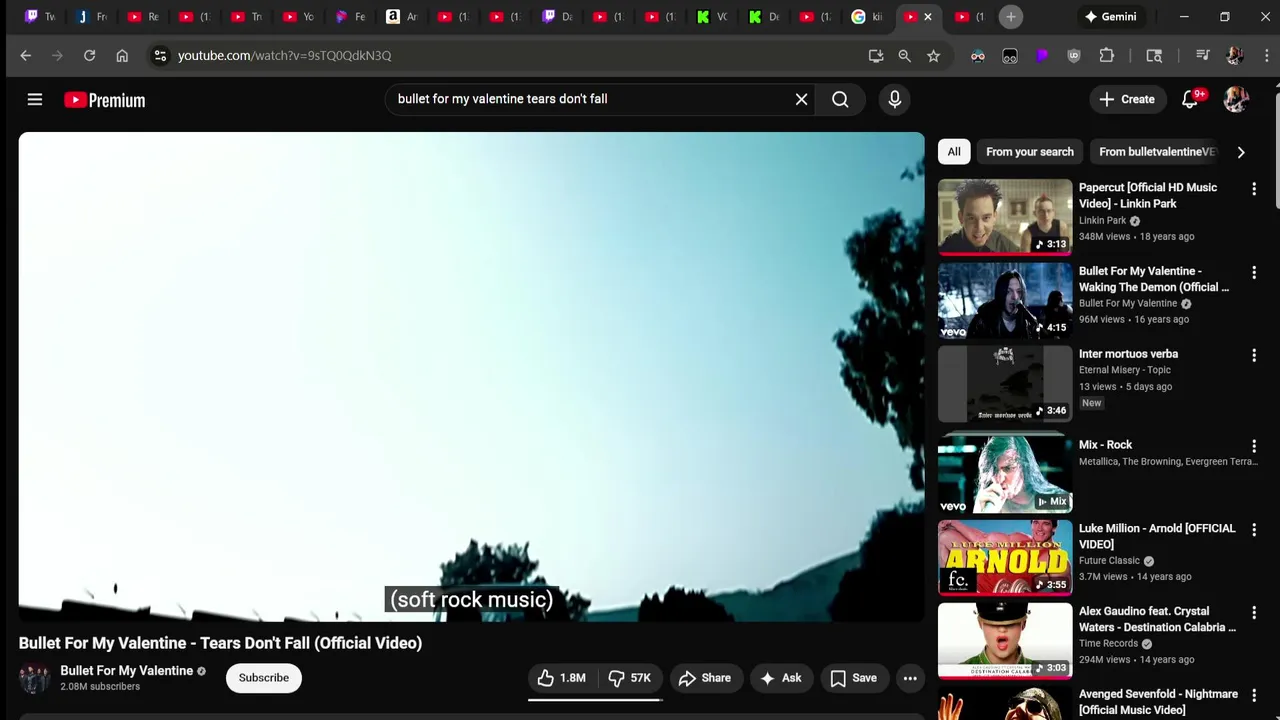The image size is (1280, 720).
Task: Click the address bar URL
Action: 284,56
